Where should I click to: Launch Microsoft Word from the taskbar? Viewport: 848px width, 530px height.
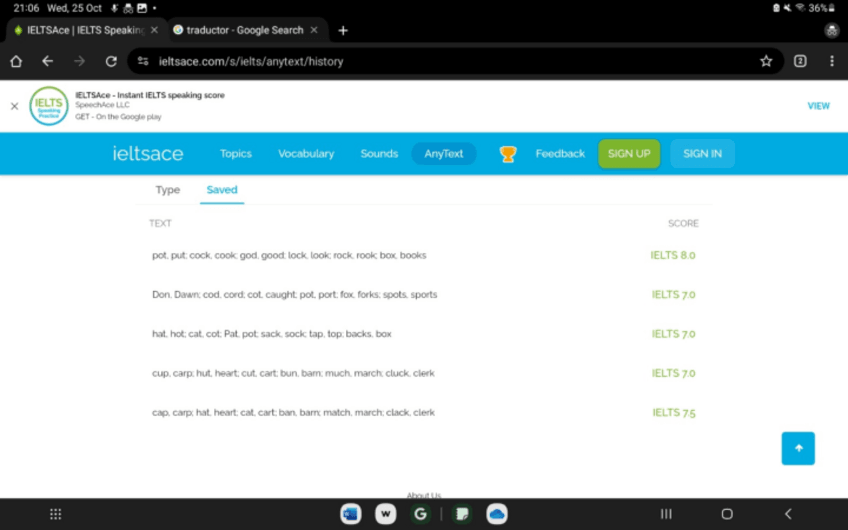[x=350, y=514]
